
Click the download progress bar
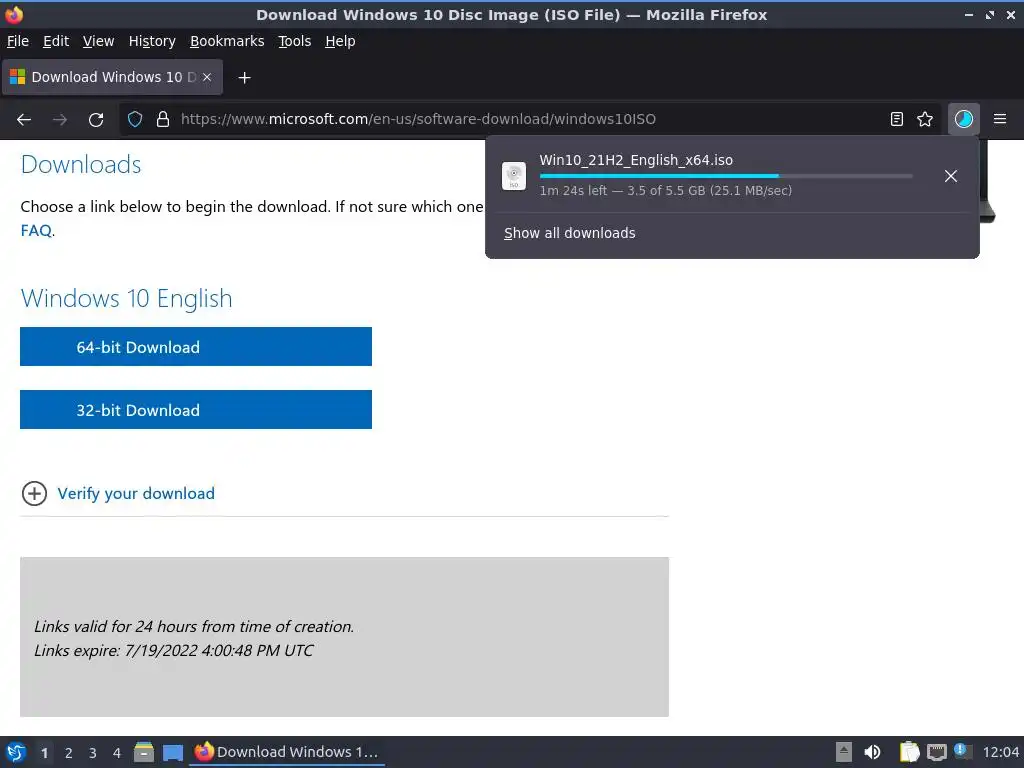(726, 176)
